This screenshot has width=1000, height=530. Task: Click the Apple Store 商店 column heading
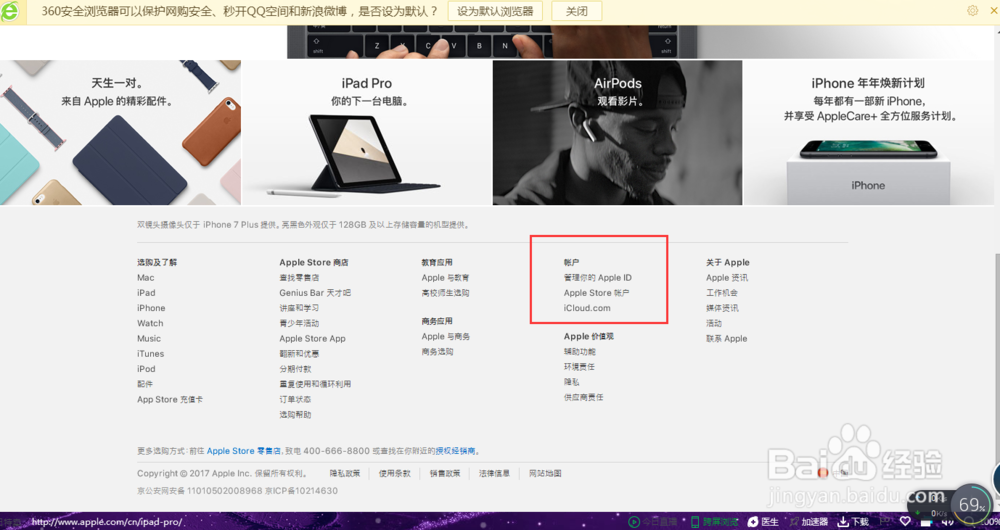314,262
